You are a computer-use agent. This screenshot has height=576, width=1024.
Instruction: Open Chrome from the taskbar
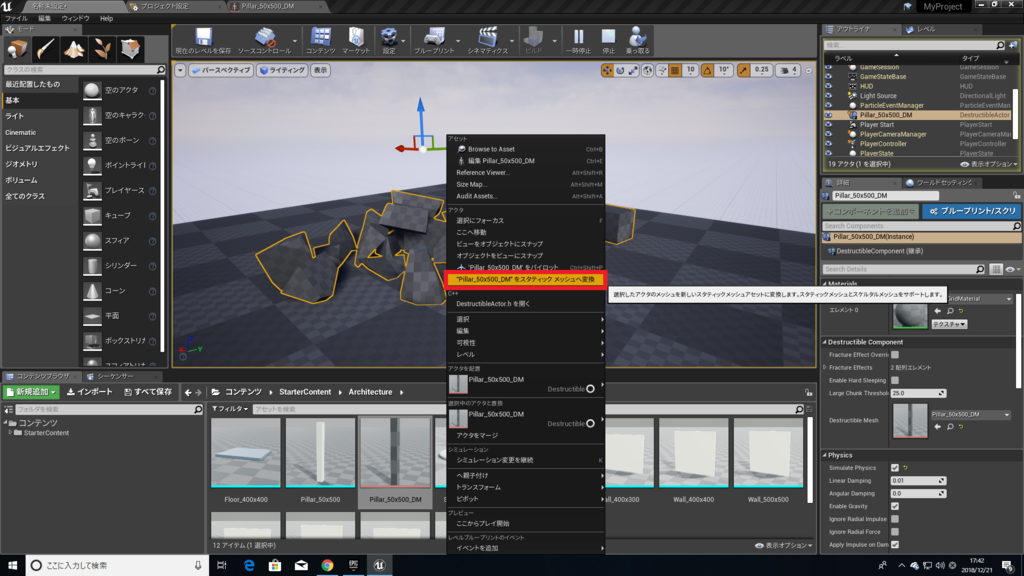tap(327, 565)
